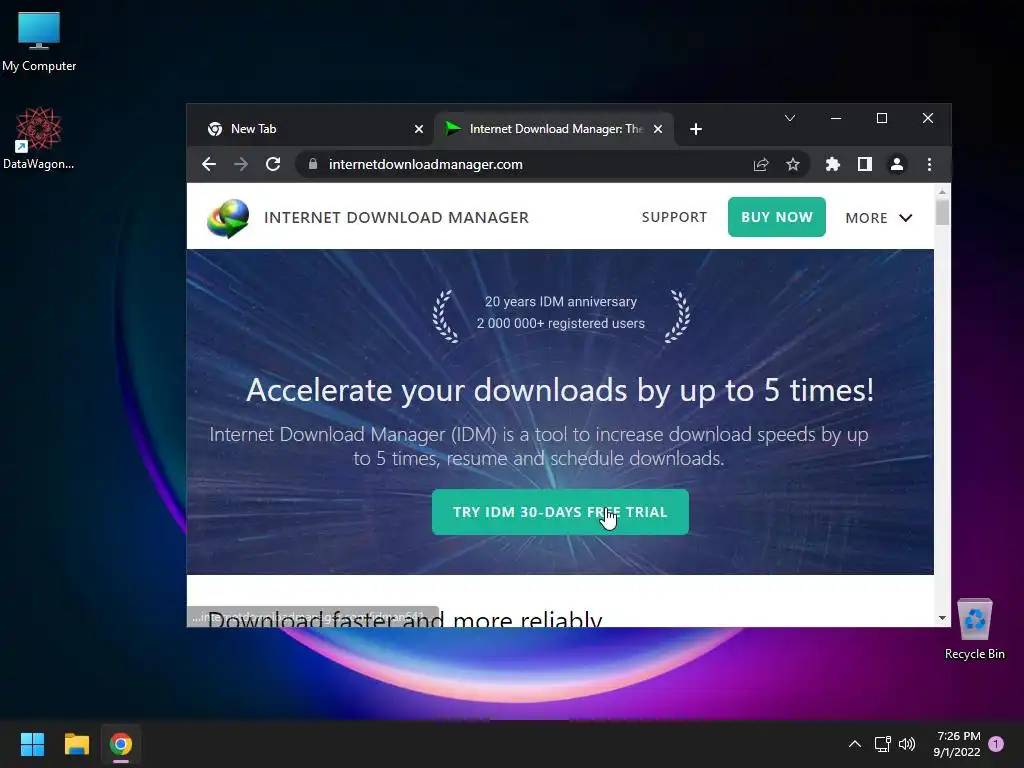Screen dimensions: 1024x768
Task: Open the clock and date panel
Action: tap(957, 744)
